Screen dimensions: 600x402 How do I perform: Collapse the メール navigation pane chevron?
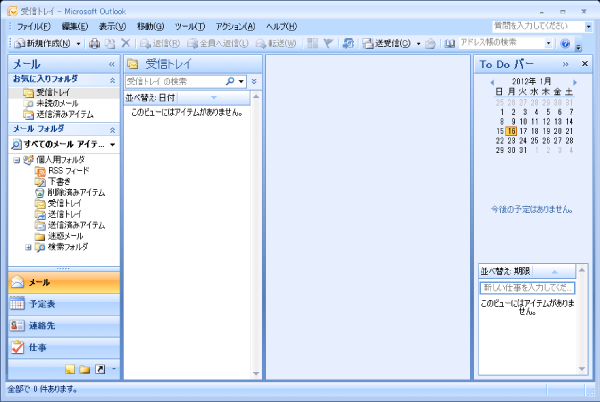pyautogui.click(x=111, y=64)
